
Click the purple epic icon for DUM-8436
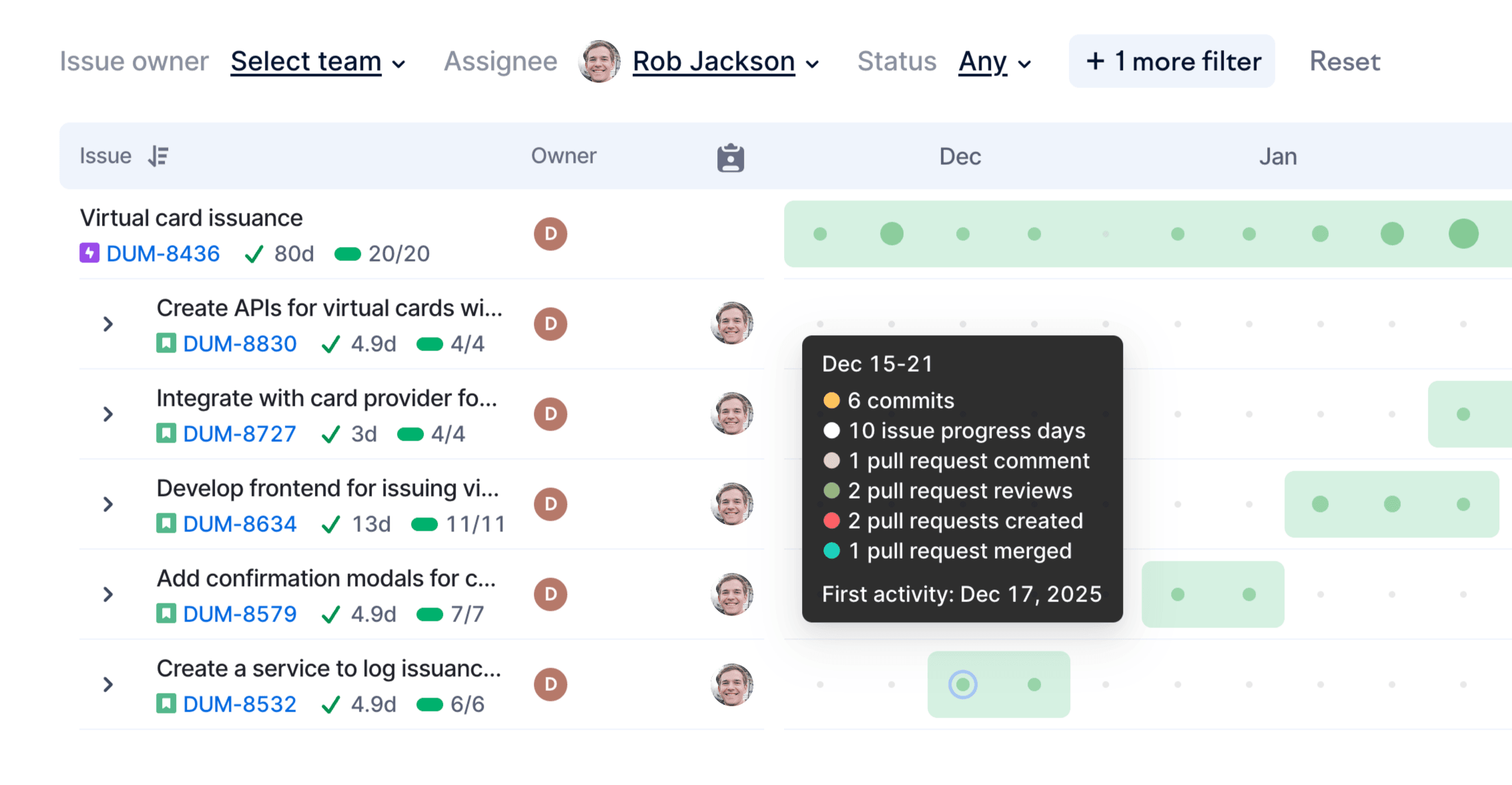click(89, 254)
